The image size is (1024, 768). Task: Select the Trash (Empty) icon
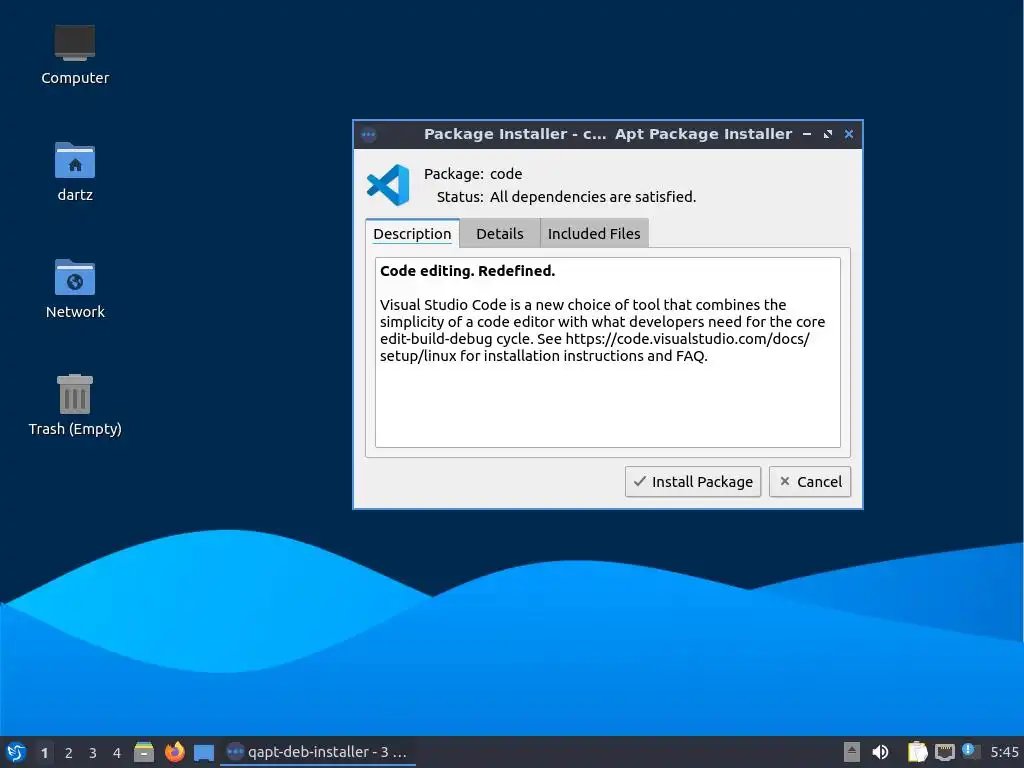coord(75,405)
